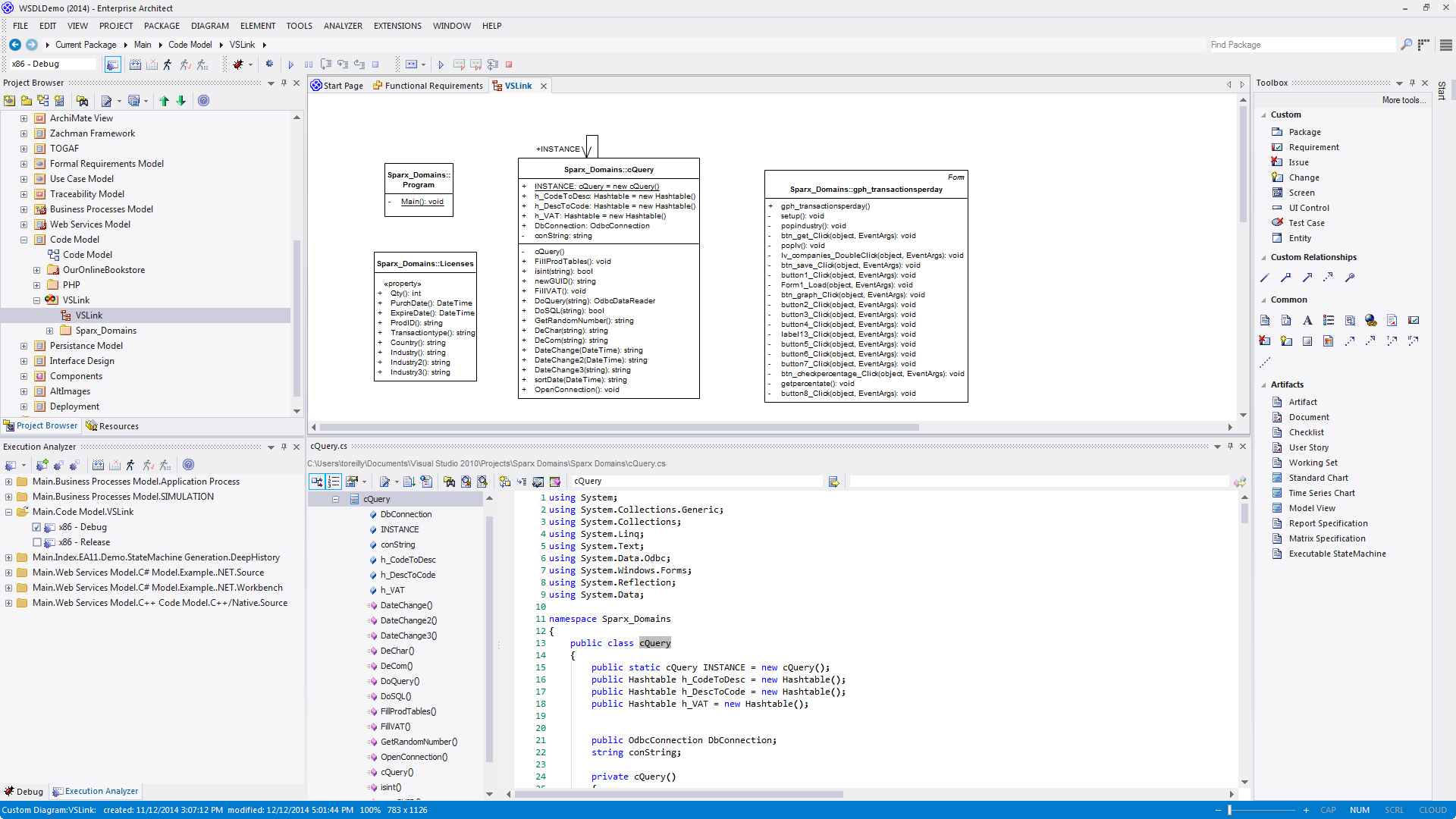Open the DIAGRAM menu

tap(210, 26)
